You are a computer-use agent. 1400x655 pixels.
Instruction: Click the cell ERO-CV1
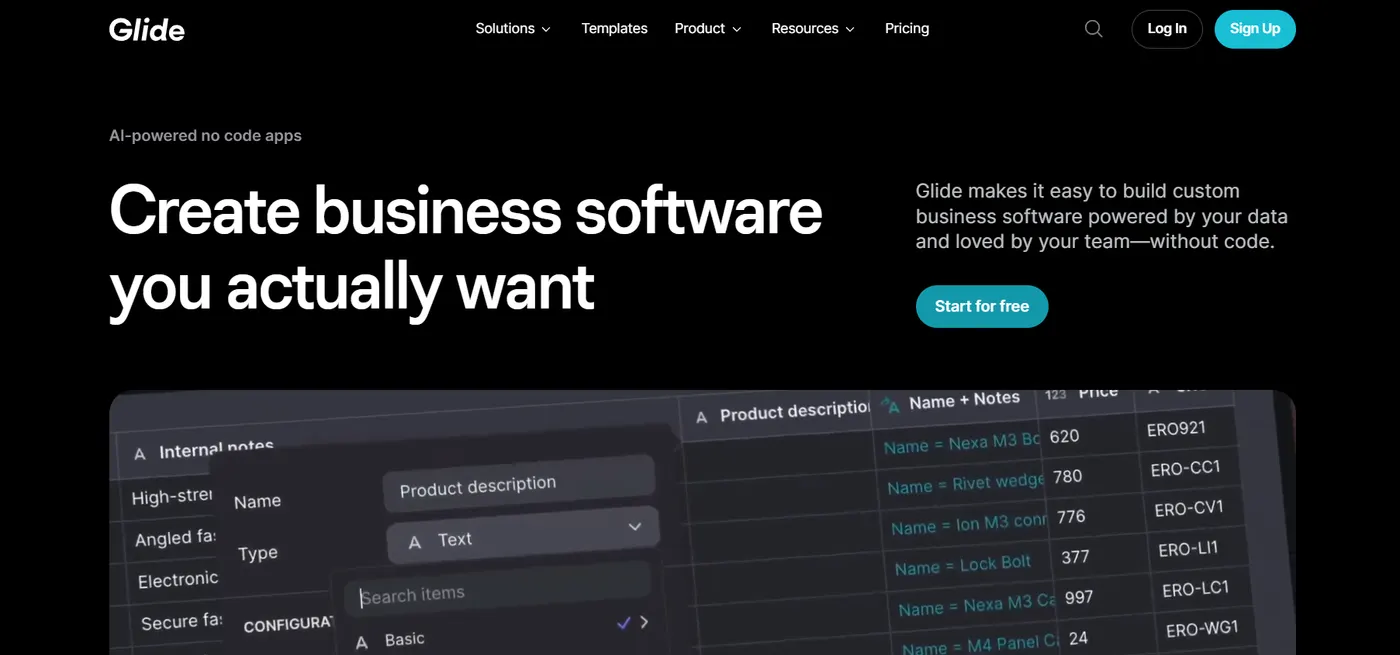(1189, 509)
